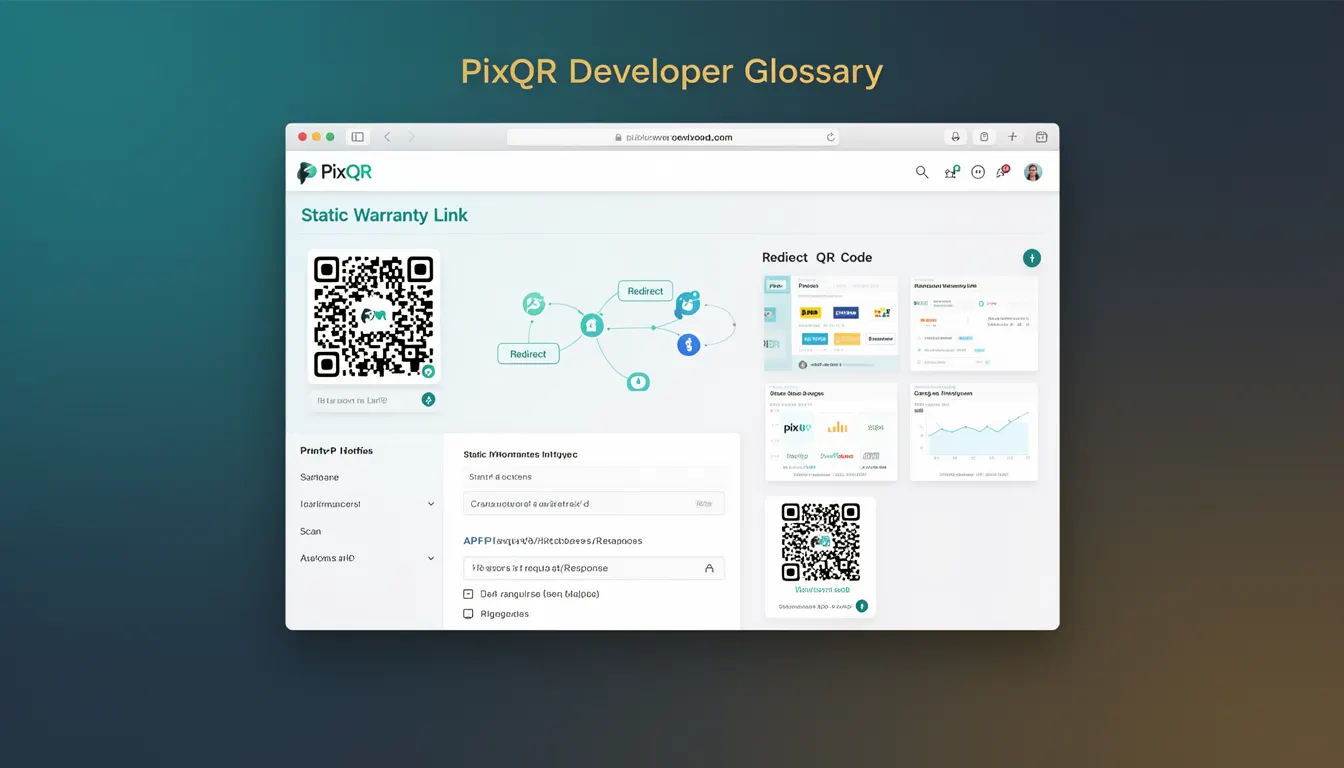Viewport: 1344px width, 768px height.
Task: Click green icon on the small QR card
Action: (x=861, y=606)
